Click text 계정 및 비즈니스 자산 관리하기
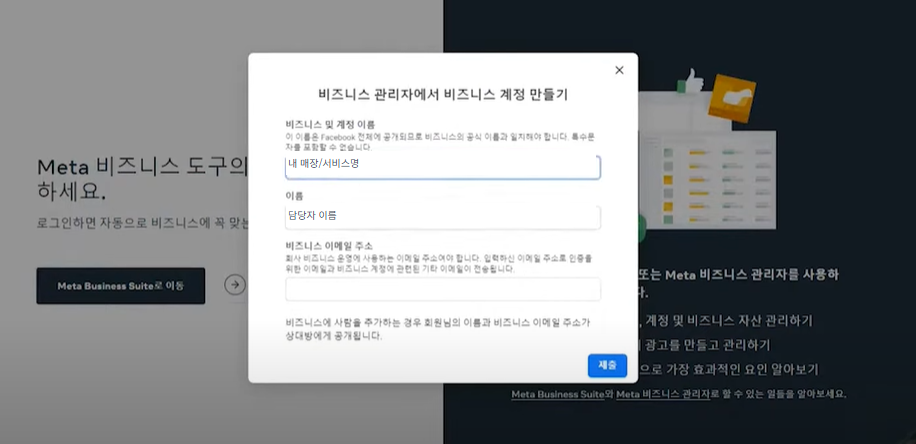916x444 pixels. pyautogui.click(x=730, y=321)
